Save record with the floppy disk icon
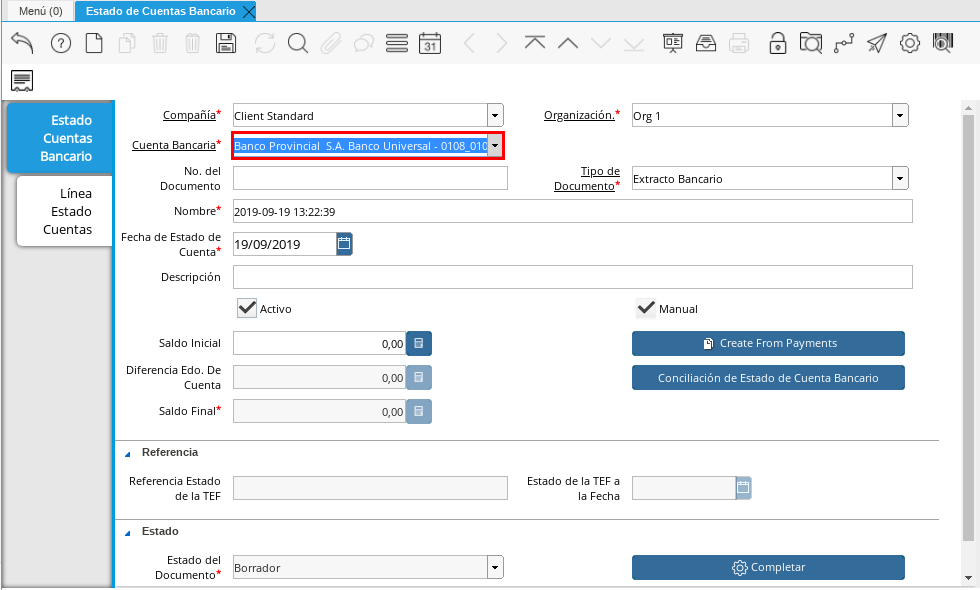The image size is (980, 590). click(226, 43)
